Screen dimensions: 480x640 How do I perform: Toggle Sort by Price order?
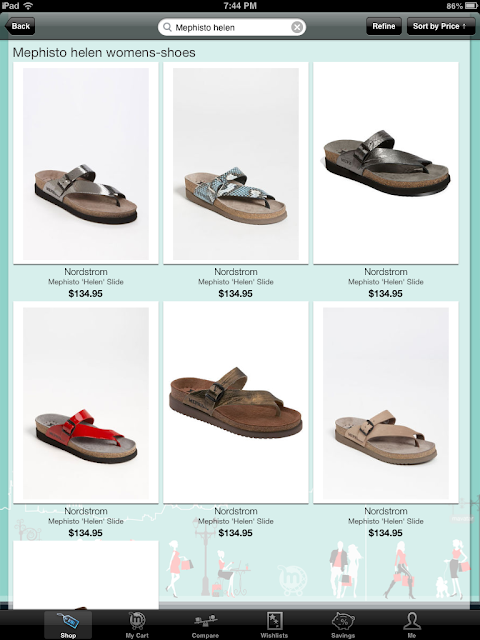click(441, 27)
